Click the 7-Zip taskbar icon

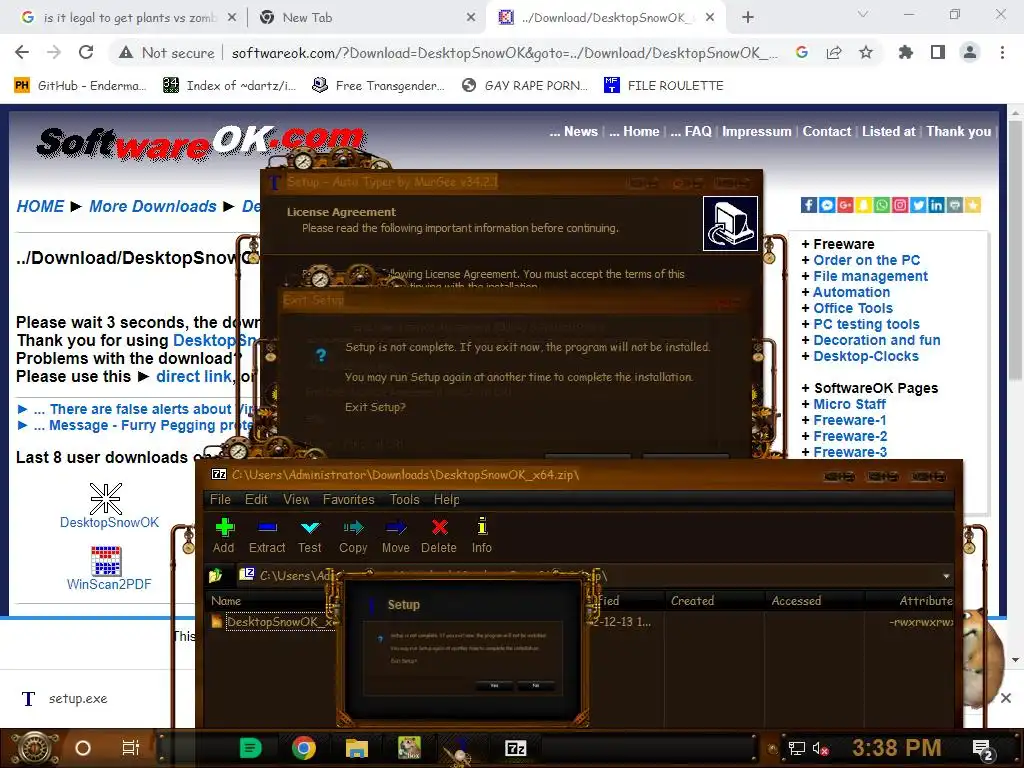pos(515,748)
